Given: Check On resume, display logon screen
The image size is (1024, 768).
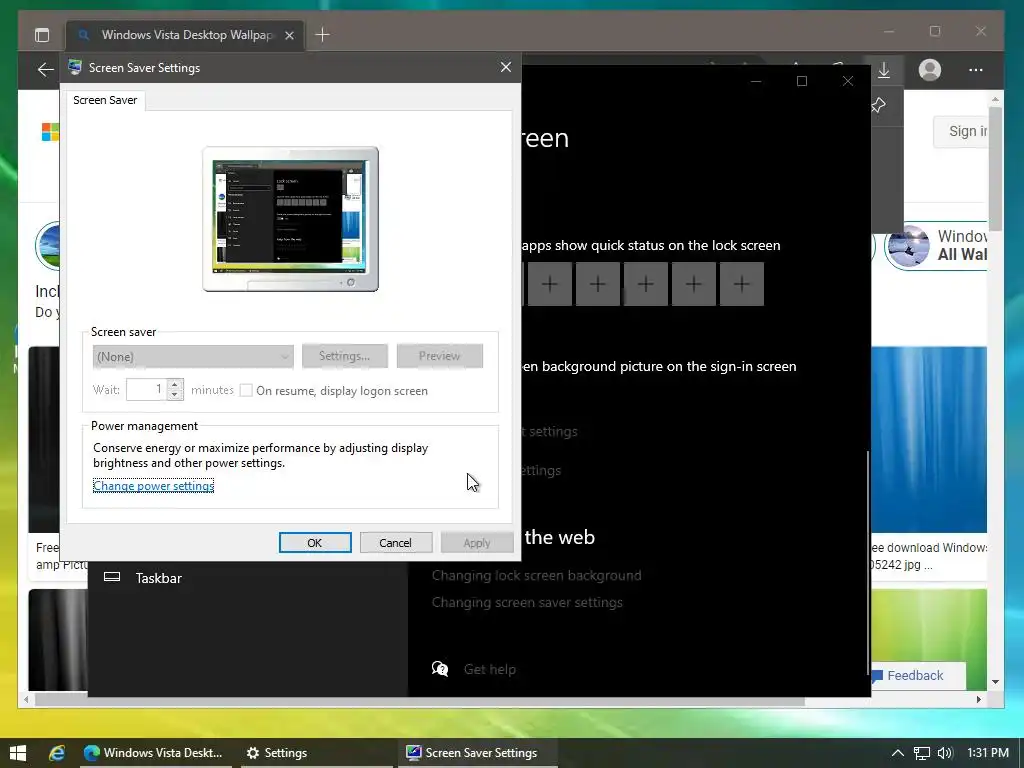Looking at the screenshot, I should tap(246, 391).
